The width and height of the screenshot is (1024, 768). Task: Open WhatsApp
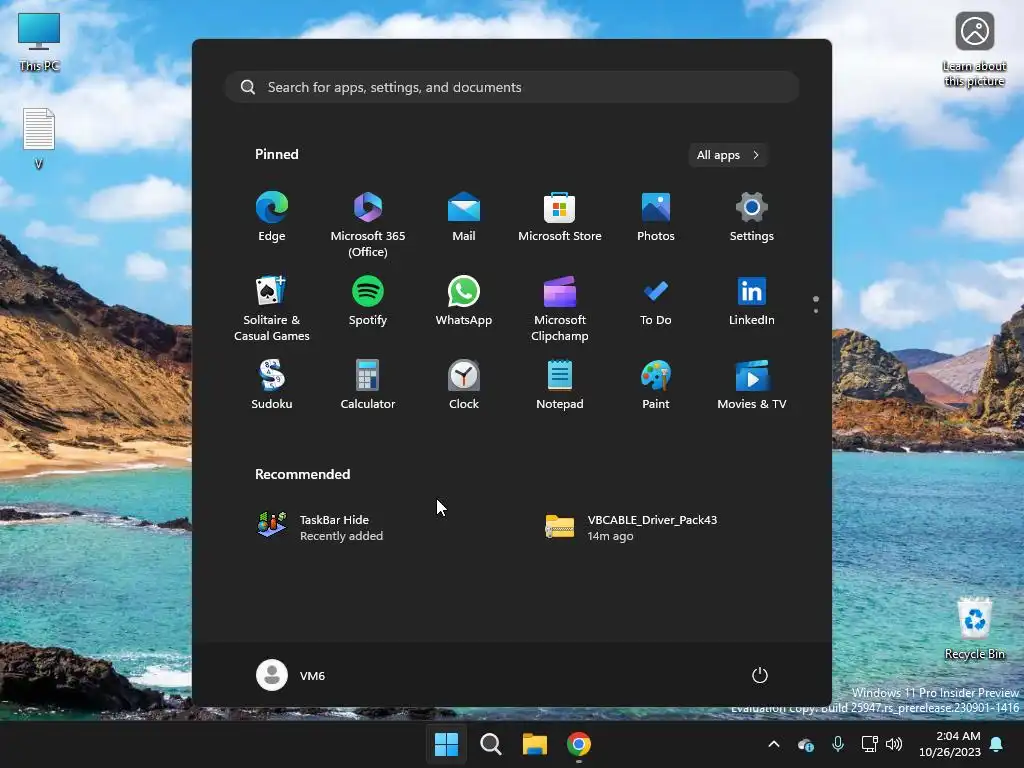point(464,301)
